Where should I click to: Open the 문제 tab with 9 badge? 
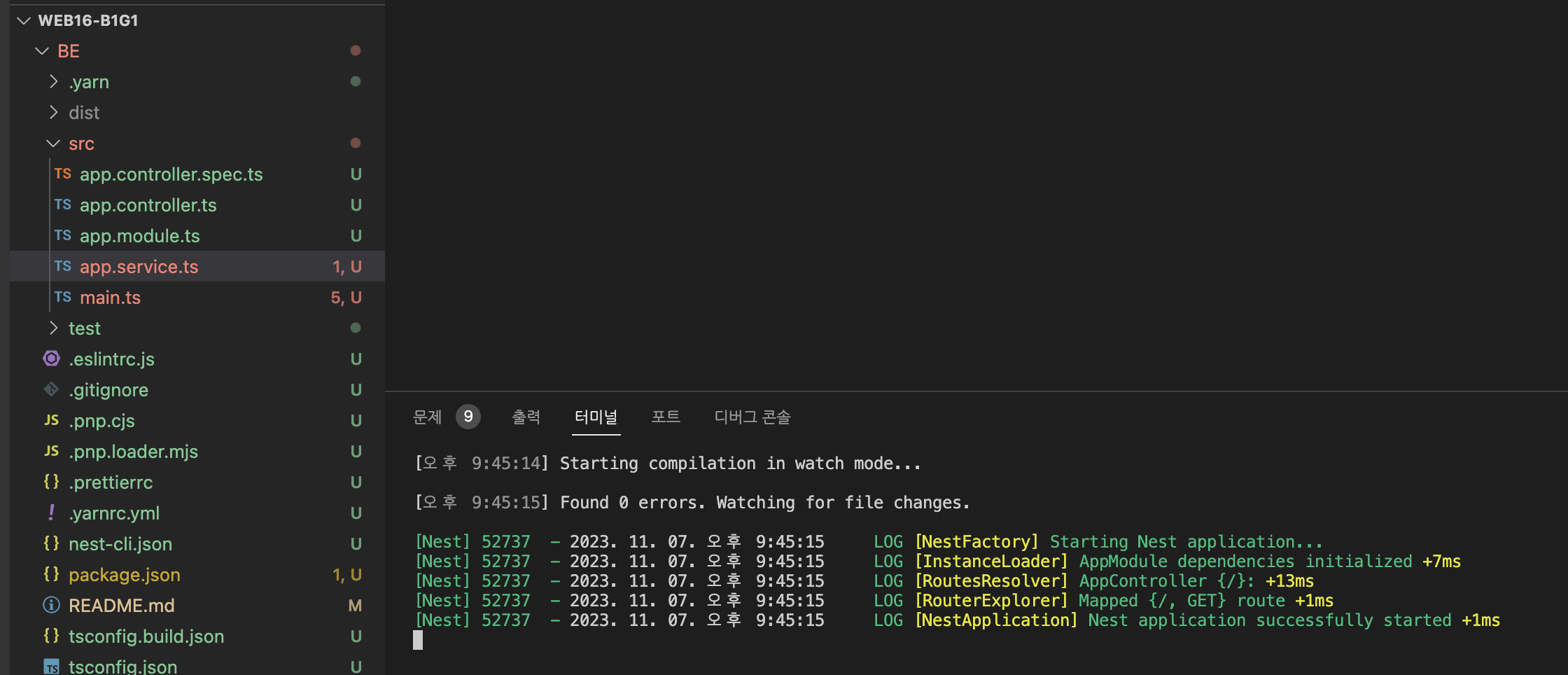pyautogui.click(x=446, y=417)
